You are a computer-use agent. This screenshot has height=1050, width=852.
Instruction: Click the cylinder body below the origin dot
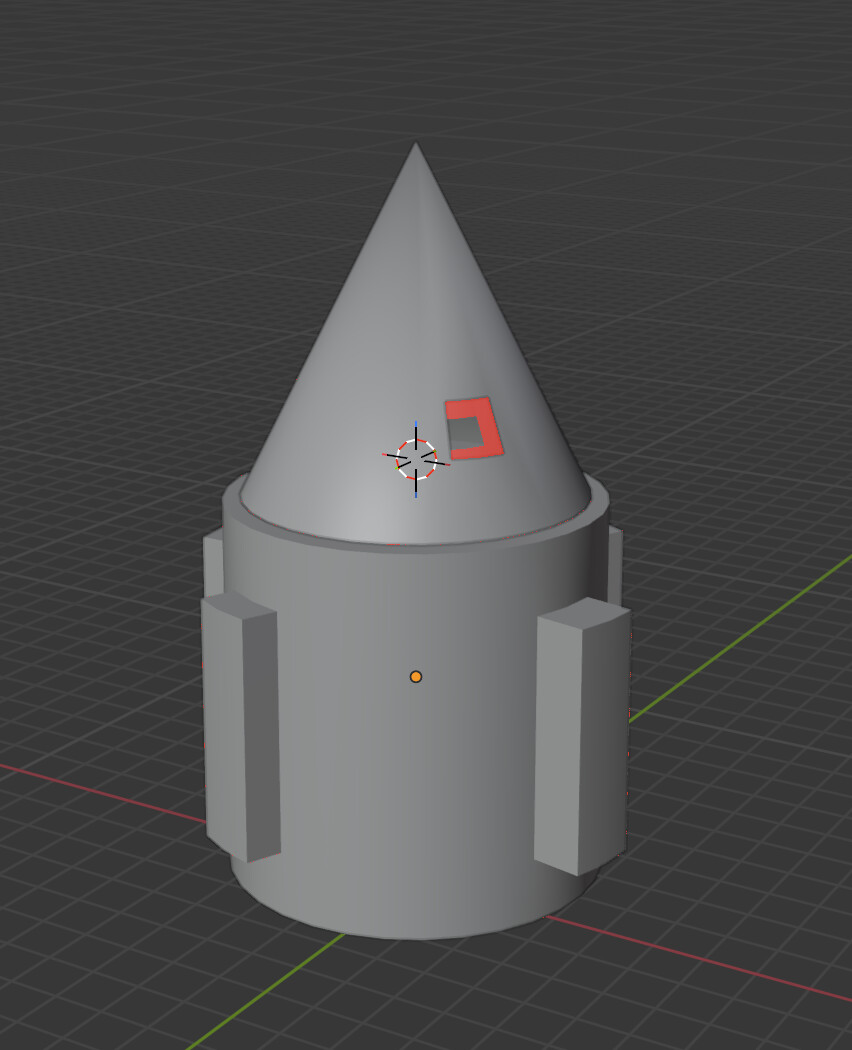pyautogui.click(x=416, y=790)
